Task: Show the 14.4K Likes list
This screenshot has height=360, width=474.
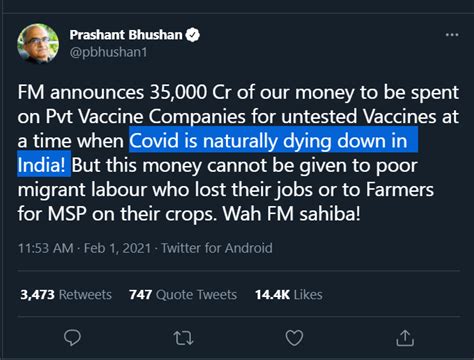Action: (x=289, y=295)
